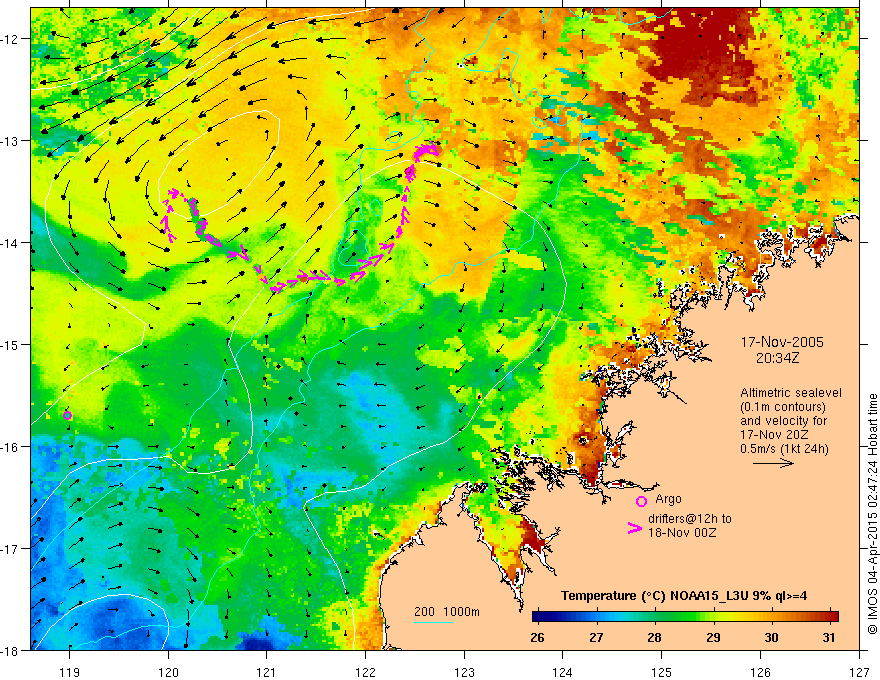Click the '(0.1m contours)' text
This screenshot has width=880, height=680.
pyautogui.click(x=783, y=407)
